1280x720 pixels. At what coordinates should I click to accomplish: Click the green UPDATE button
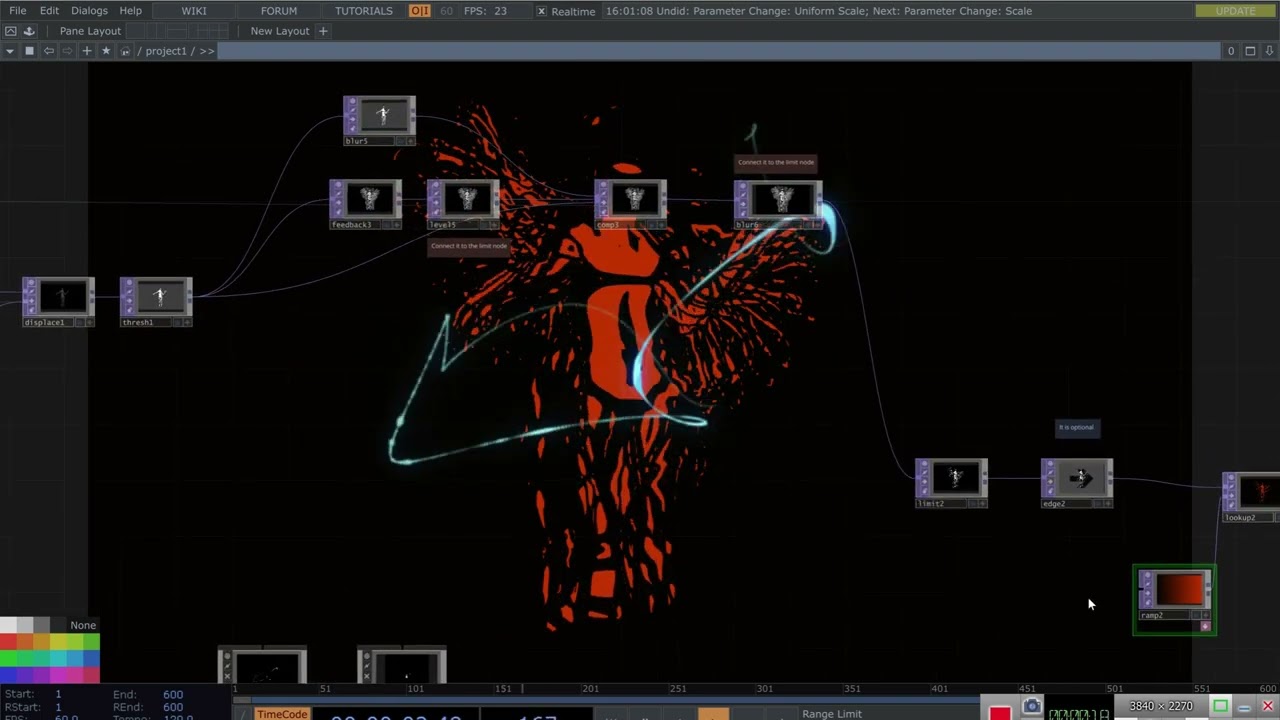pos(1235,11)
